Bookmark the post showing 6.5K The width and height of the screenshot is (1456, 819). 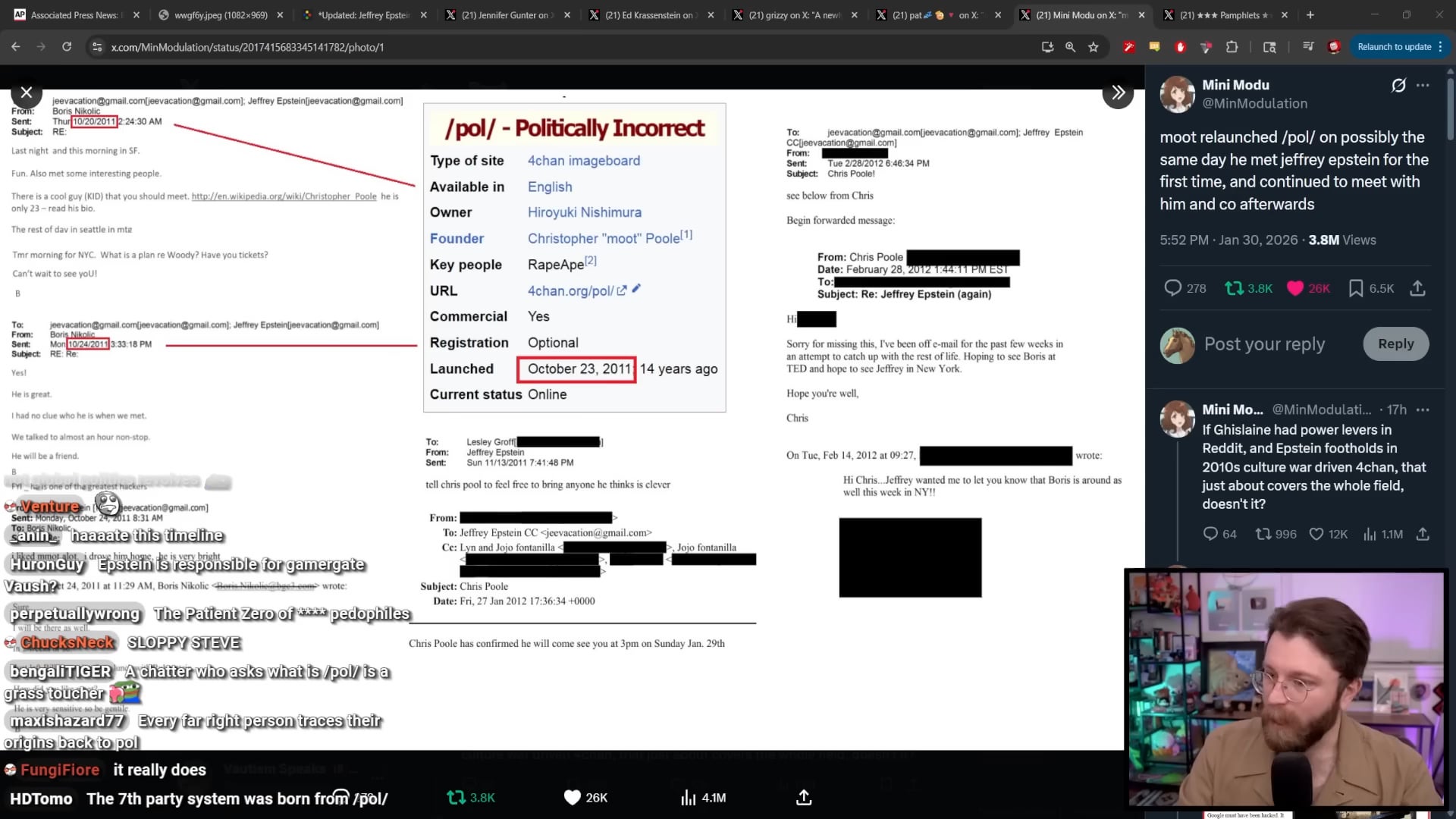(x=1356, y=288)
